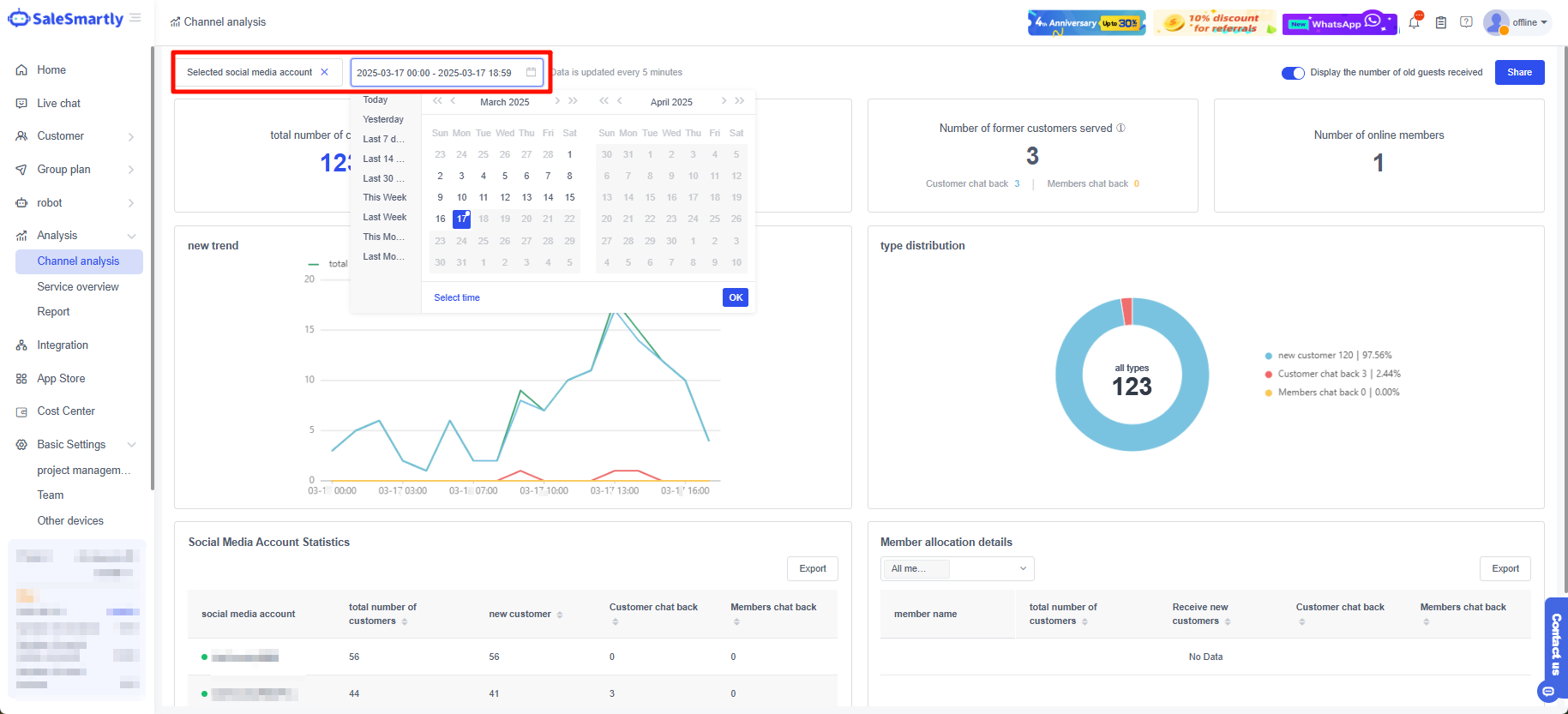Image resolution: width=1568 pixels, height=714 pixels.
Task: Toggle Customer chat back legend item
Action: (1321, 374)
